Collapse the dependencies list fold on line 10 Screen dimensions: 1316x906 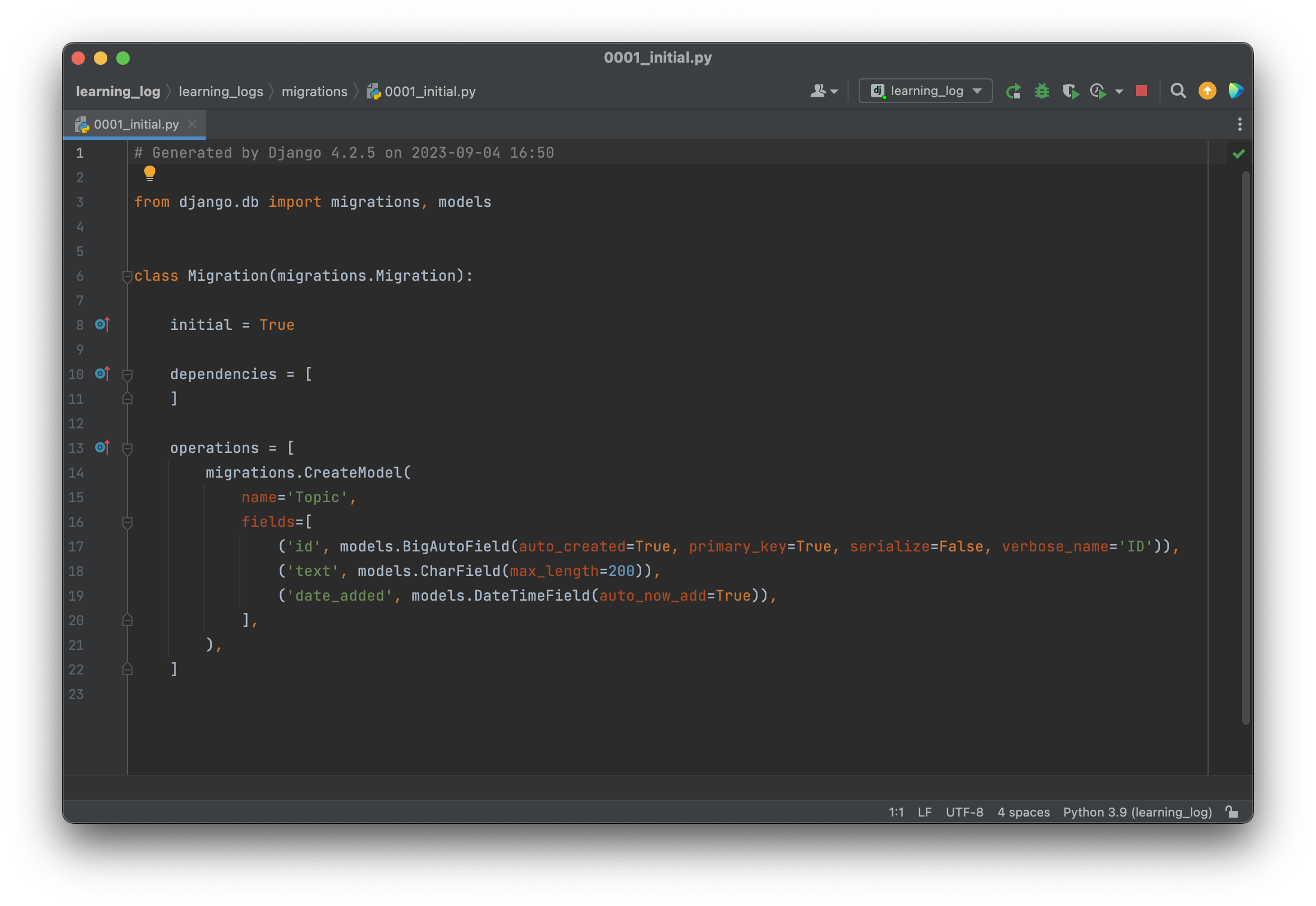(127, 375)
